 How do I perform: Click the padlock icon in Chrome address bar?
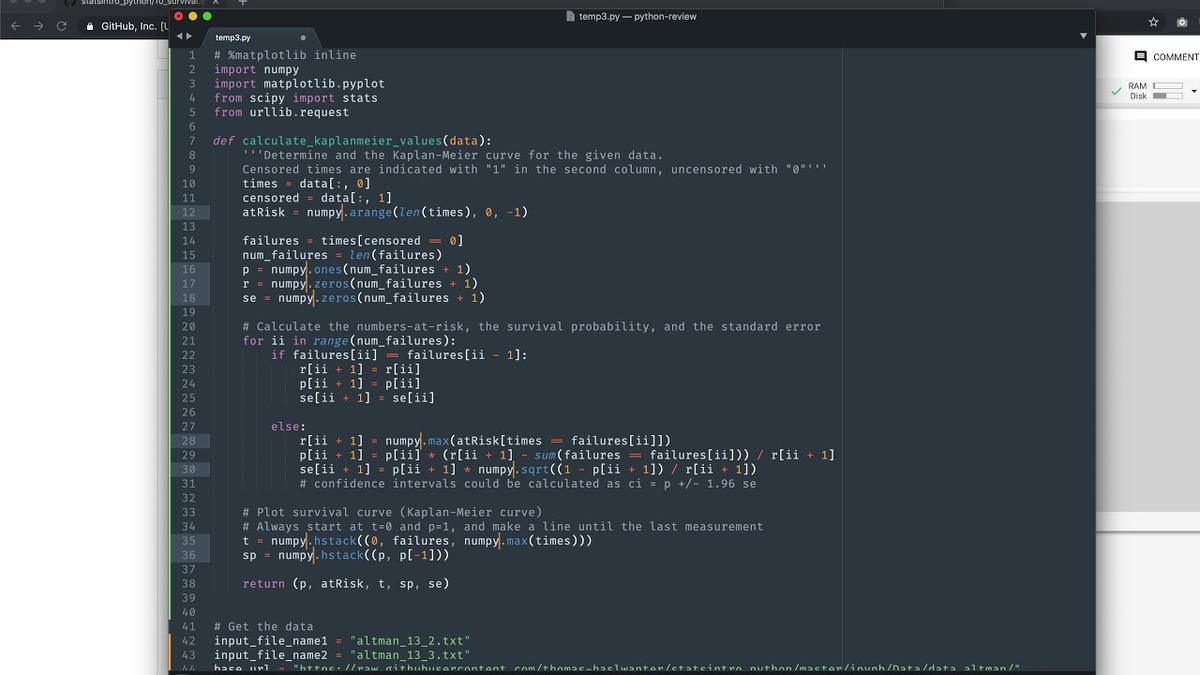91,25
